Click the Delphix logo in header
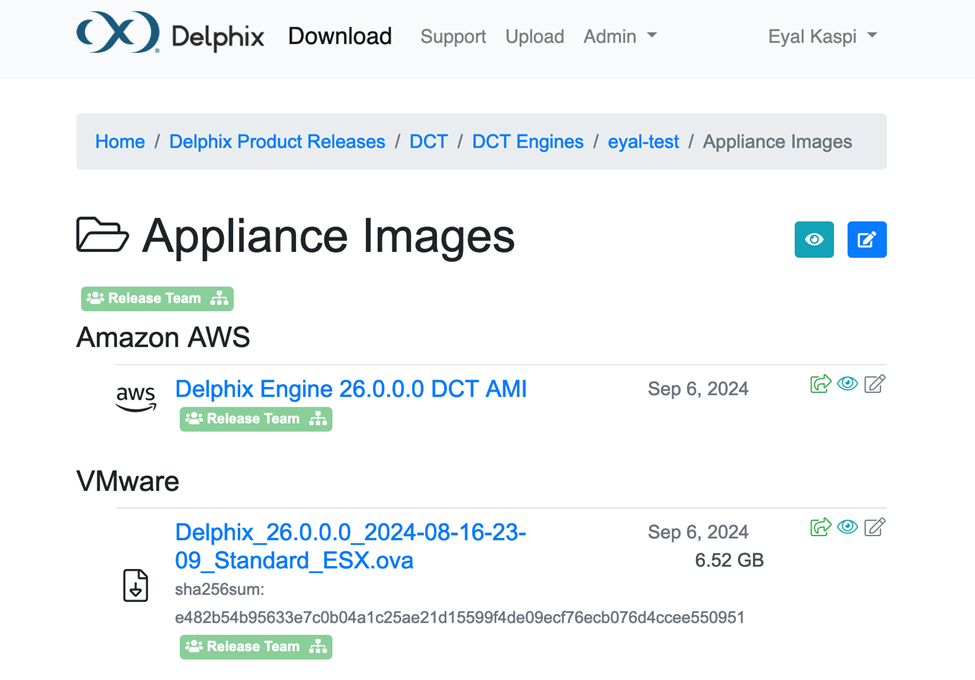975x680 pixels. 170,35
